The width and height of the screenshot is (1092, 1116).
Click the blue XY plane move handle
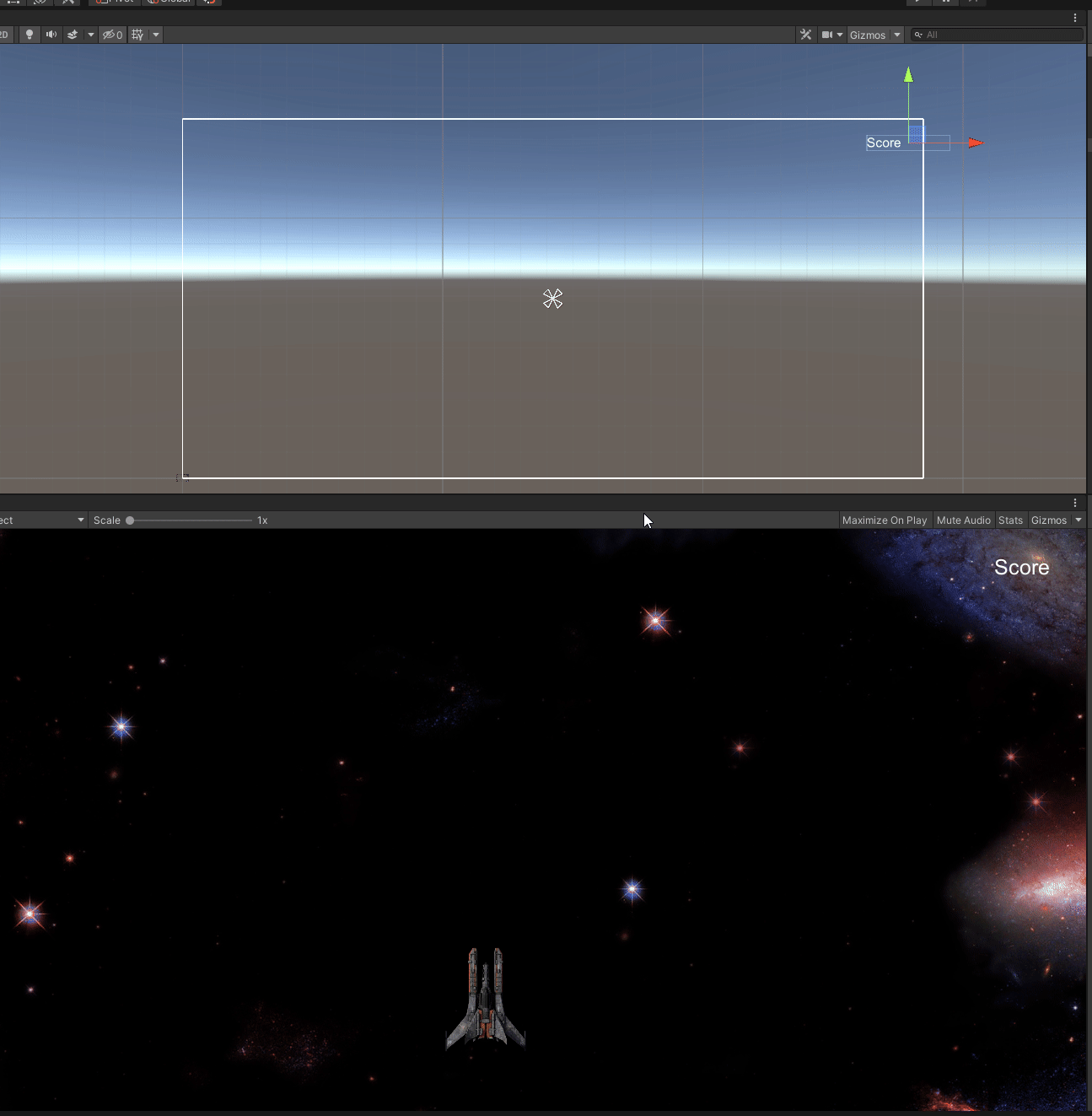click(916, 135)
